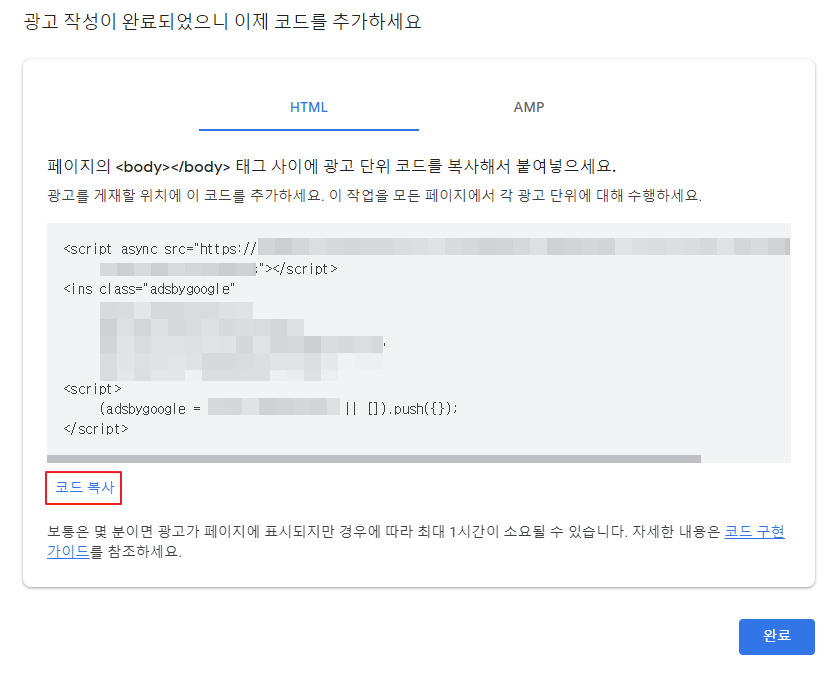This screenshot has width=828, height=674.
Task: Switch to the AMP tab
Action: click(529, 107)
